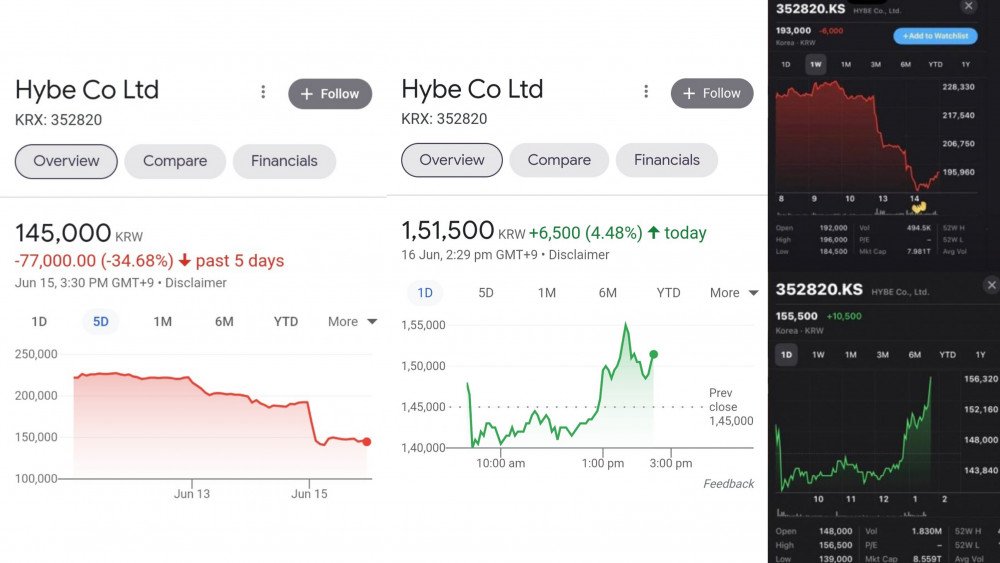Open the Compare tab in left panel
The height and width of the screenshot is (563, 1000).
click(x=175, y=161)
